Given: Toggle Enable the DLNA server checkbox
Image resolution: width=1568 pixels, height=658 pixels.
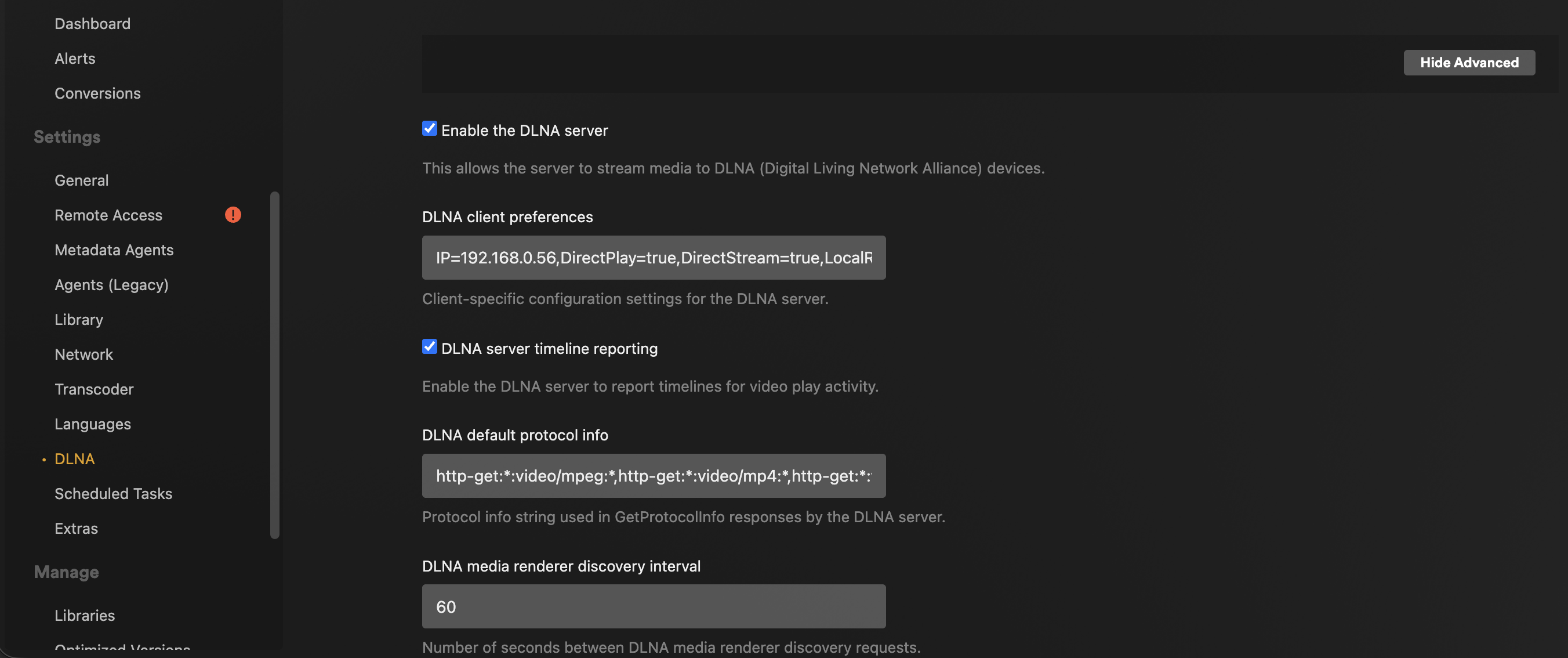Looking at the screenshot, I should [x=430, y=129].
